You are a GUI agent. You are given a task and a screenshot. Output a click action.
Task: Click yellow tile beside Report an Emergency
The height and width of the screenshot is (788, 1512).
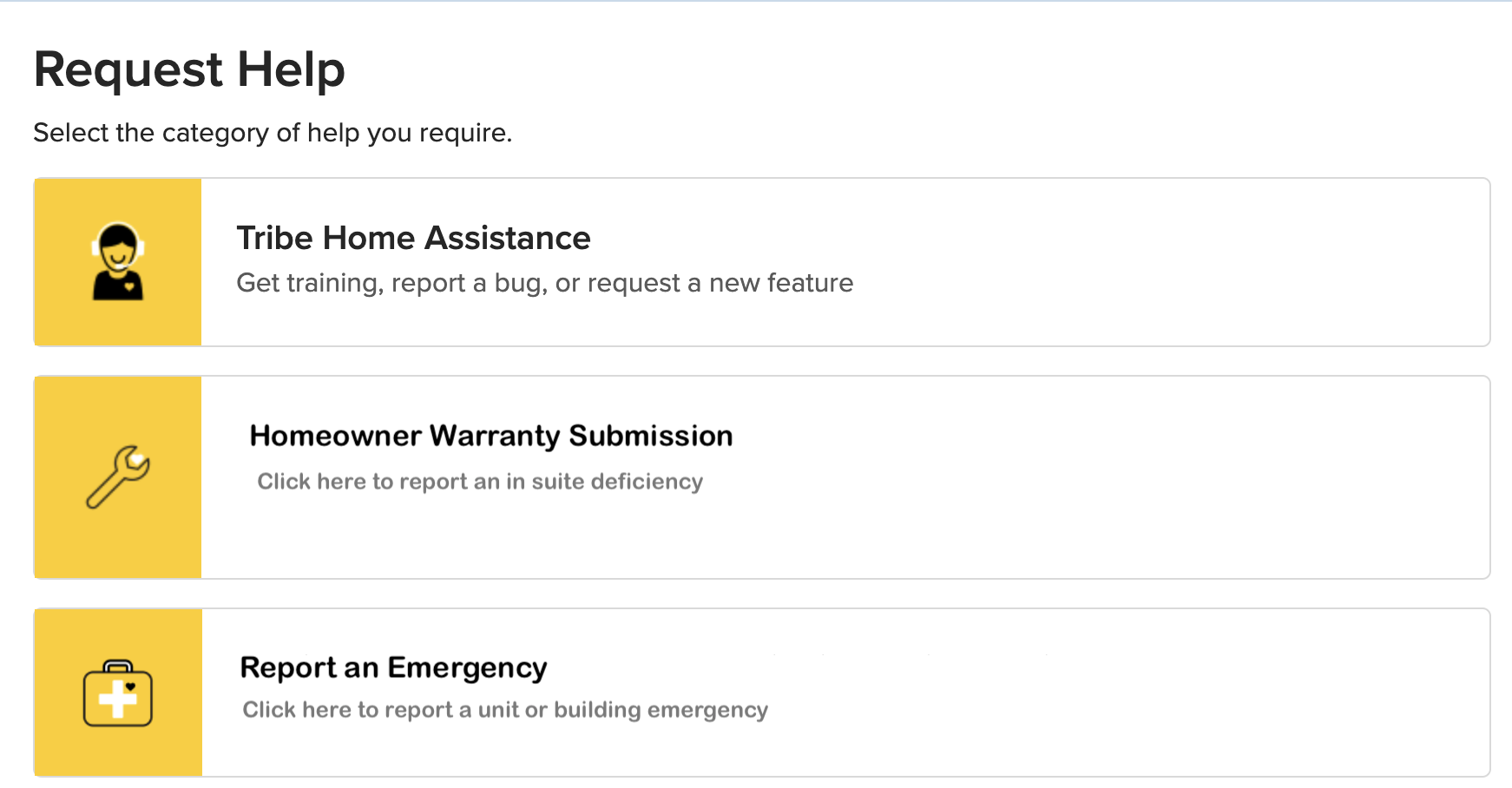click(118, 693)
